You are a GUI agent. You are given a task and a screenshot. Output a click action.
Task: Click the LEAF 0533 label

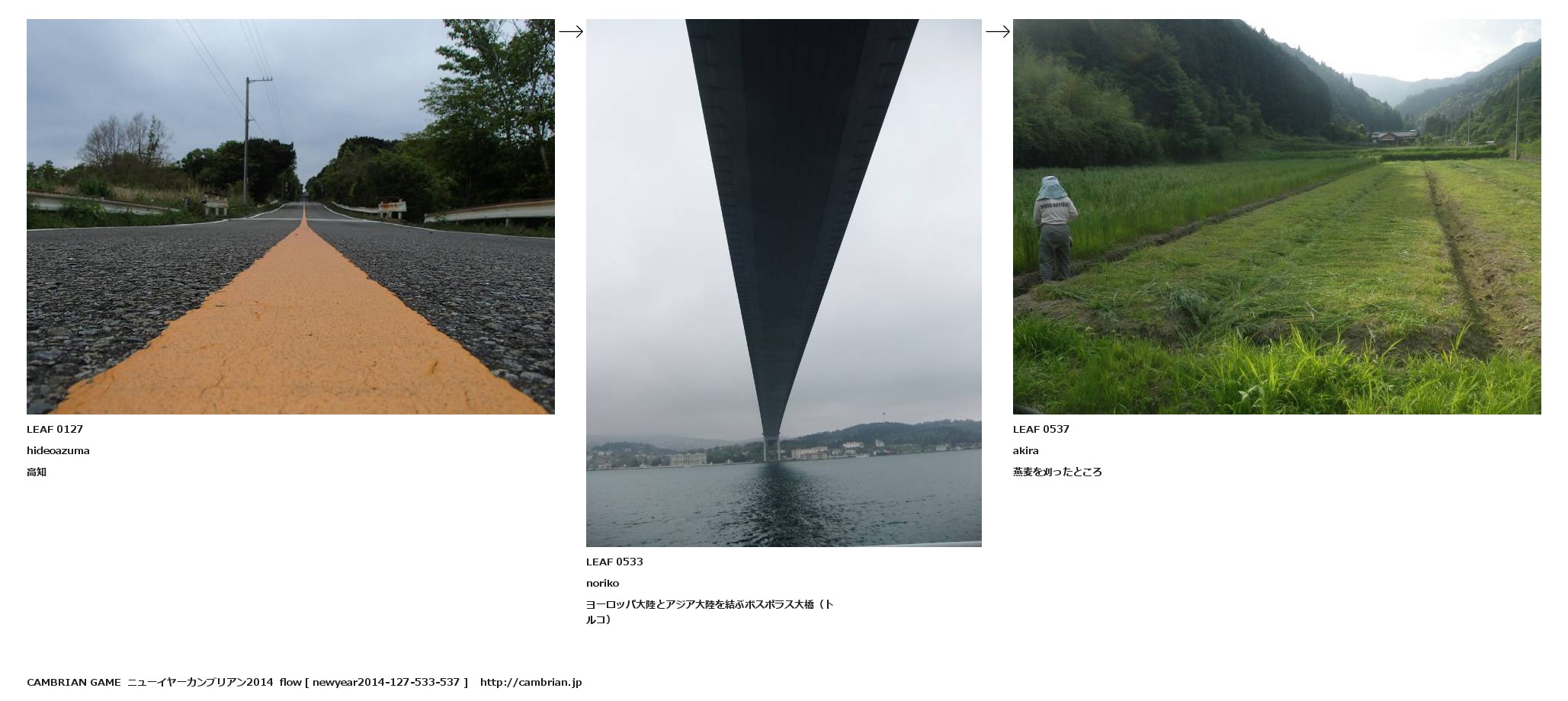pyautogui.click(x=614, y=562)
